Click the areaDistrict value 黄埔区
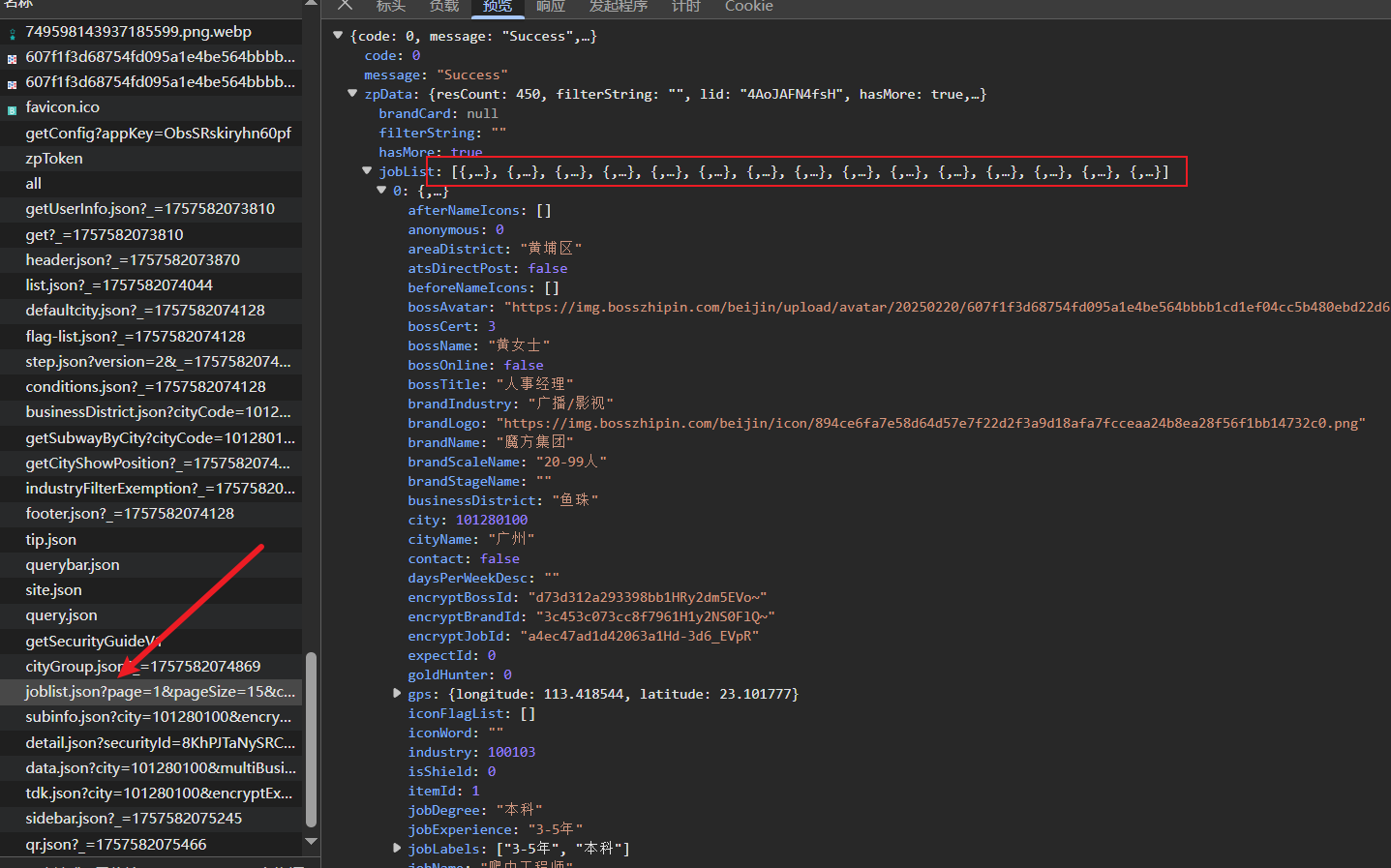The width and height of the screenshot is (1391, 868). point(551,249)
